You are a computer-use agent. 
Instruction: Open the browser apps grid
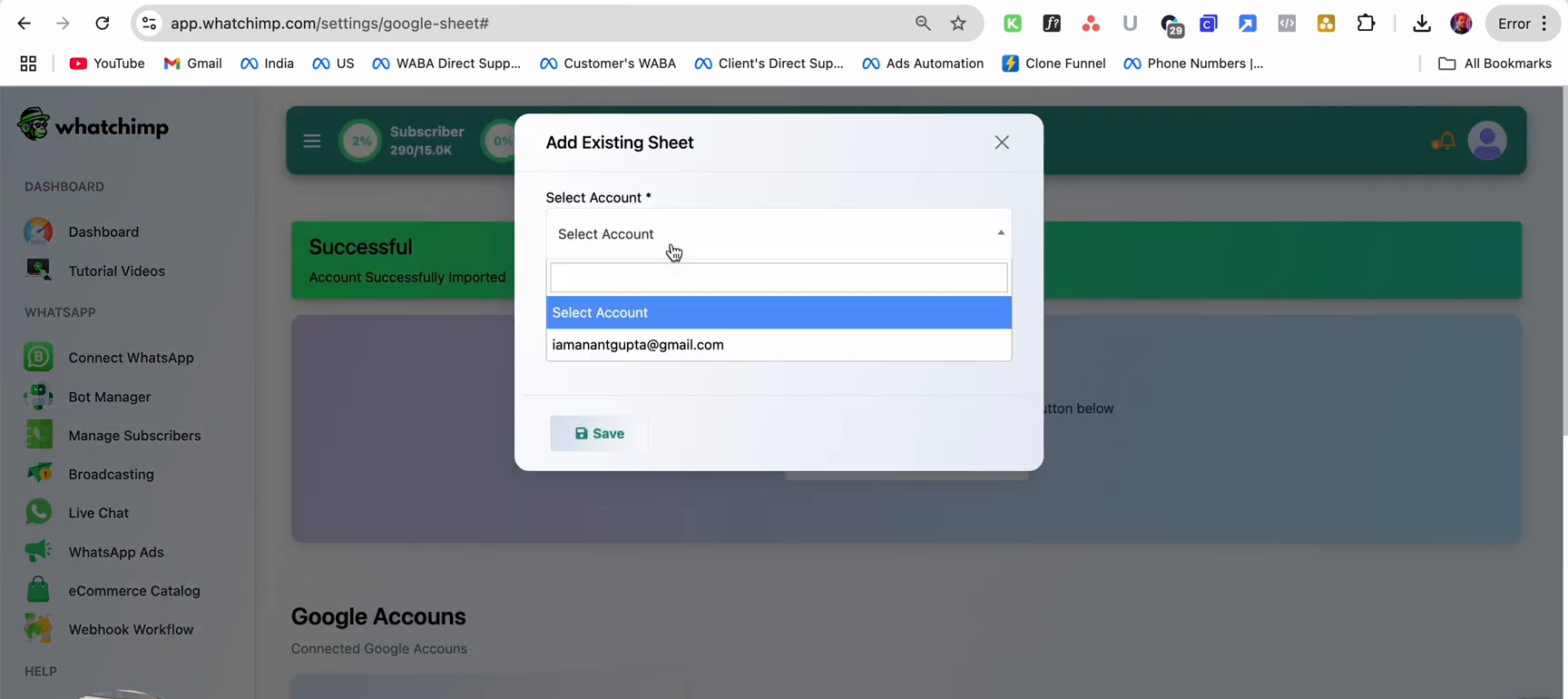coord(28,64)
